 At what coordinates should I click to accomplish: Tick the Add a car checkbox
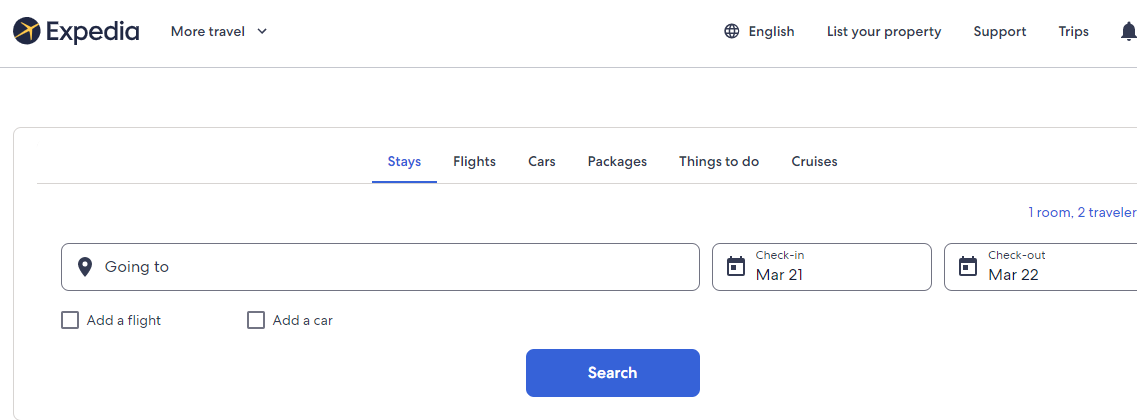pos(256,320)
